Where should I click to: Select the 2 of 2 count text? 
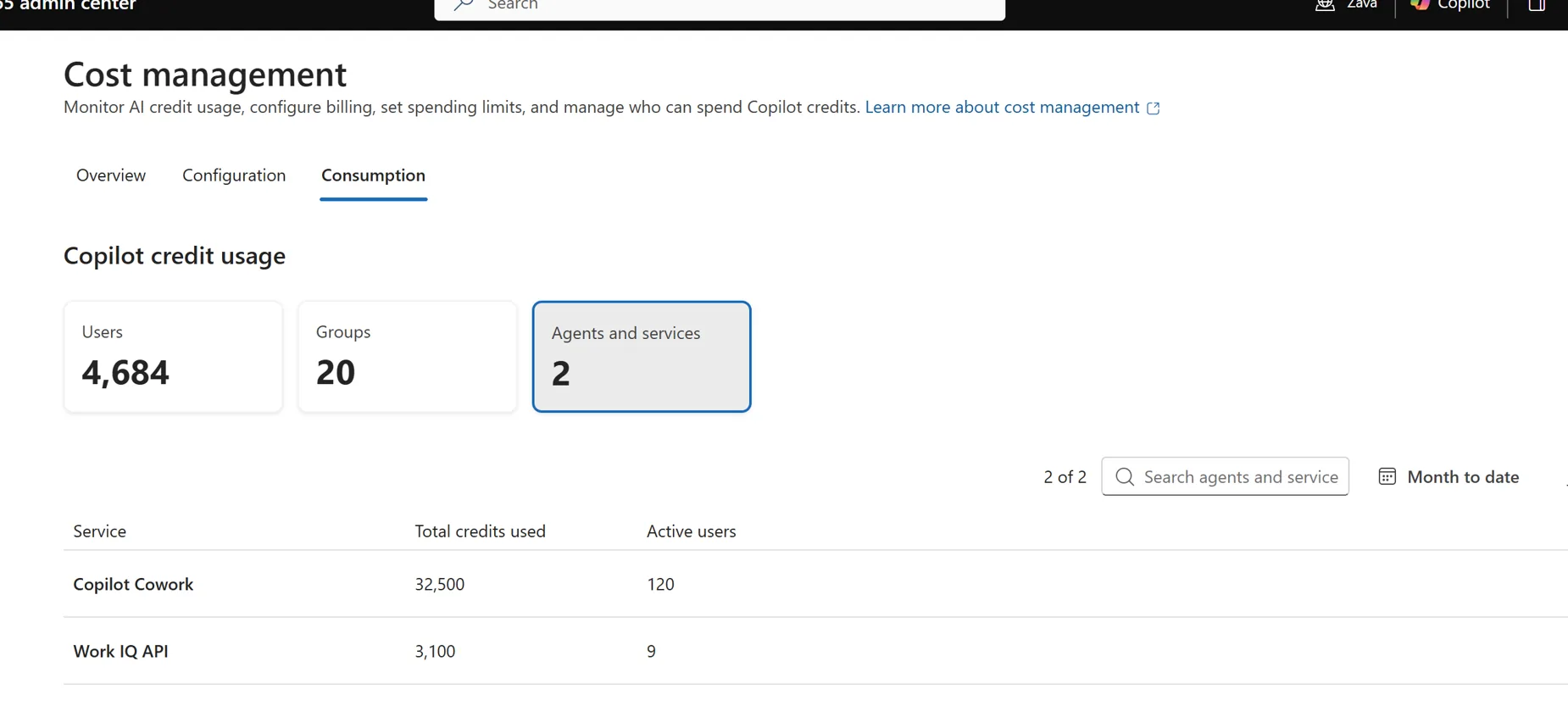[x=1065, y=477]
